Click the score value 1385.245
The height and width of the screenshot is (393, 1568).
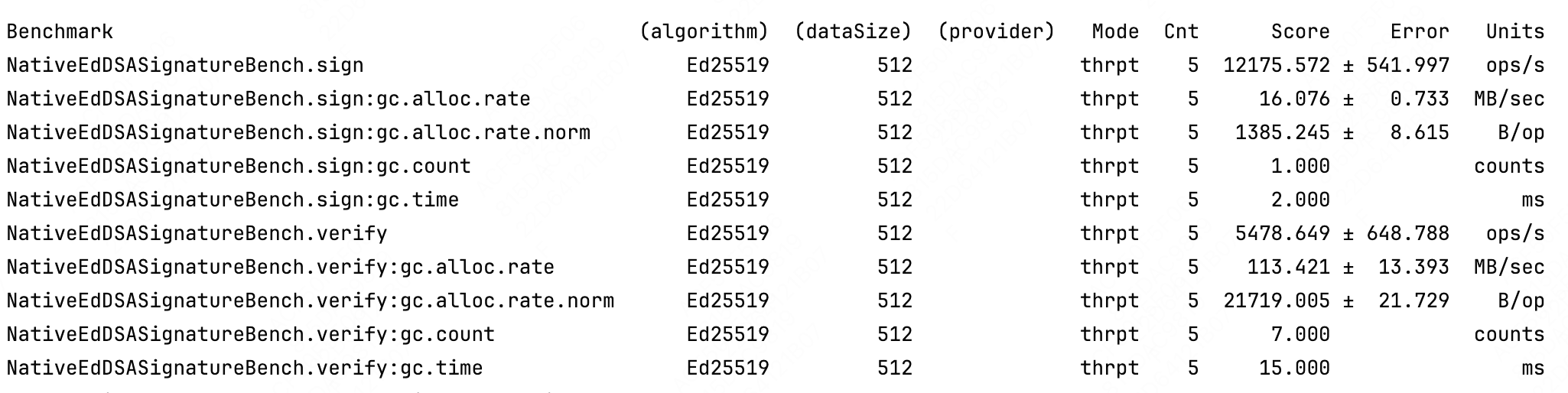(1283, 132)
